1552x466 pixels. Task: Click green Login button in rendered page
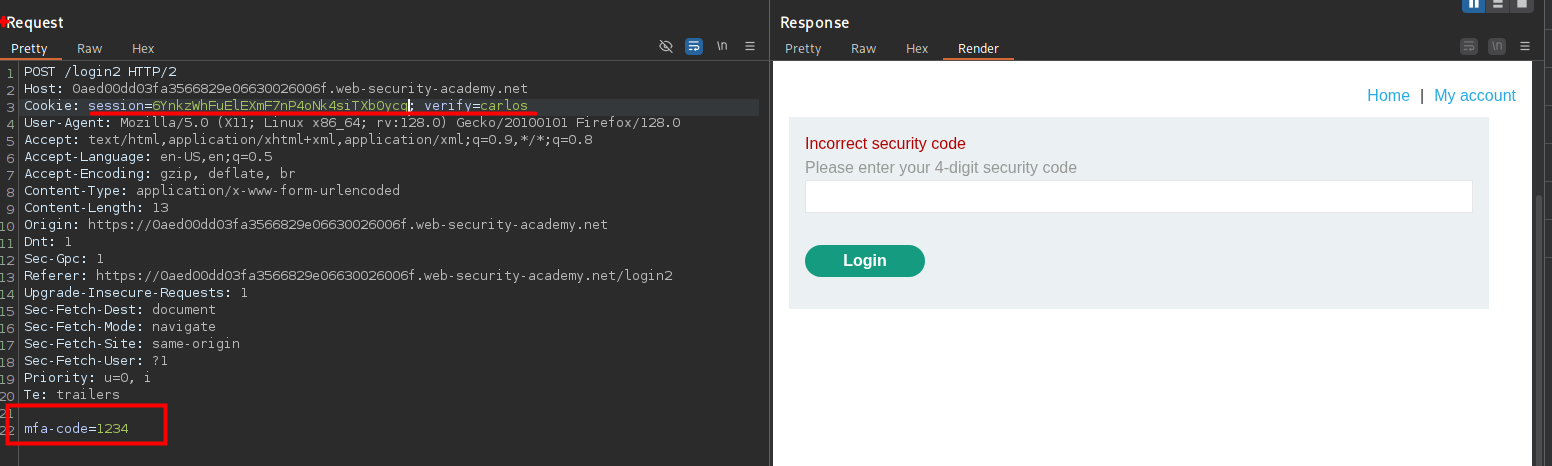[x=864, y=261]
